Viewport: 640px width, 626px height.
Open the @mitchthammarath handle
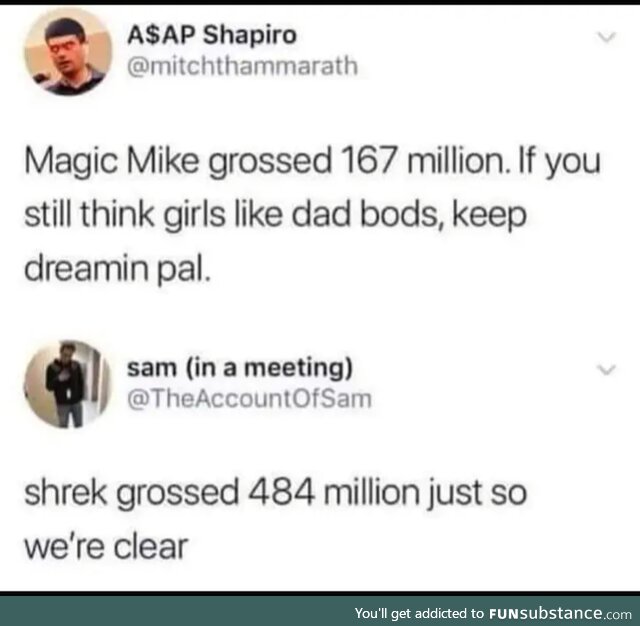click(x=242, y=66)
